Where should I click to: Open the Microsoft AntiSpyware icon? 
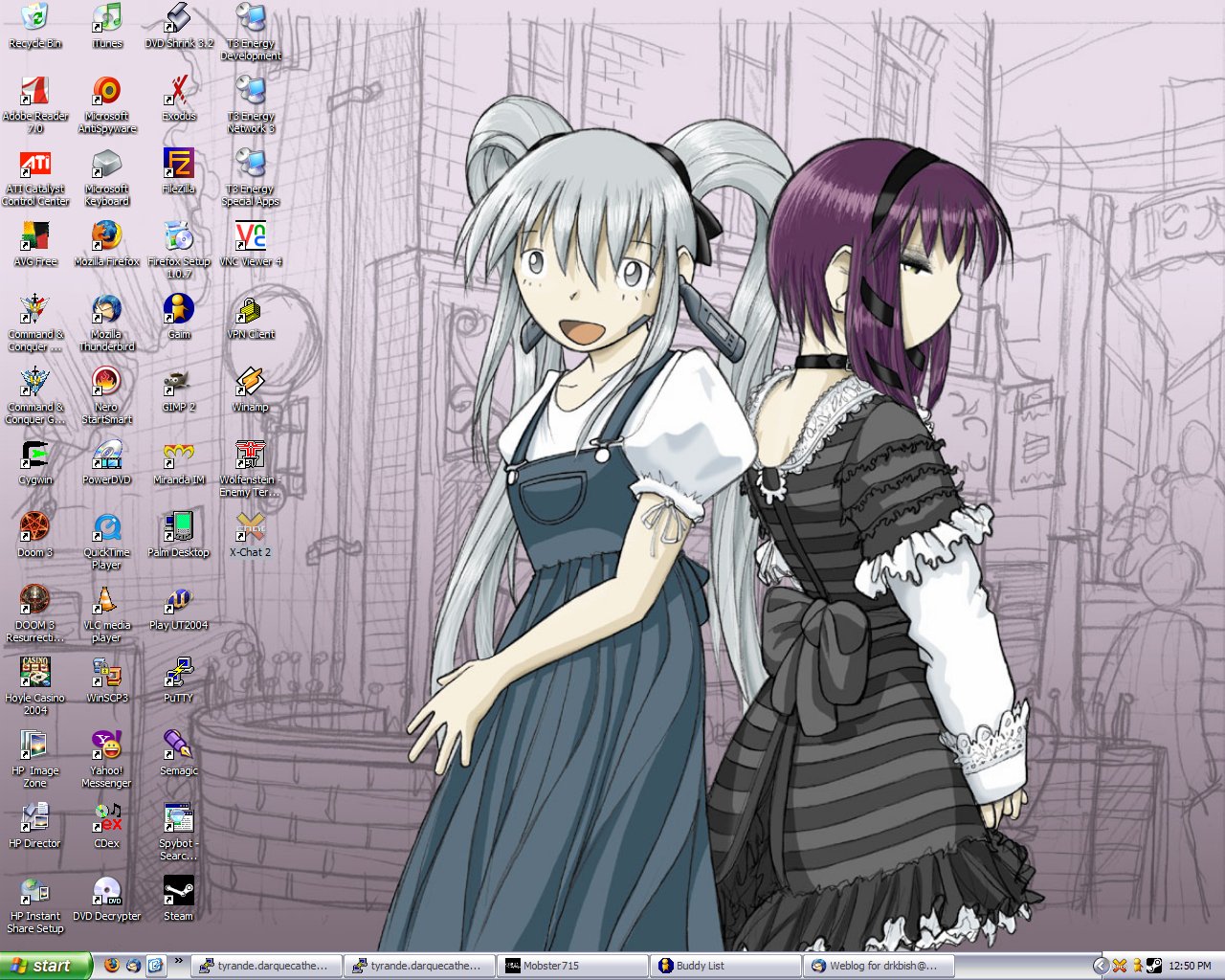(x=107, y=104)
